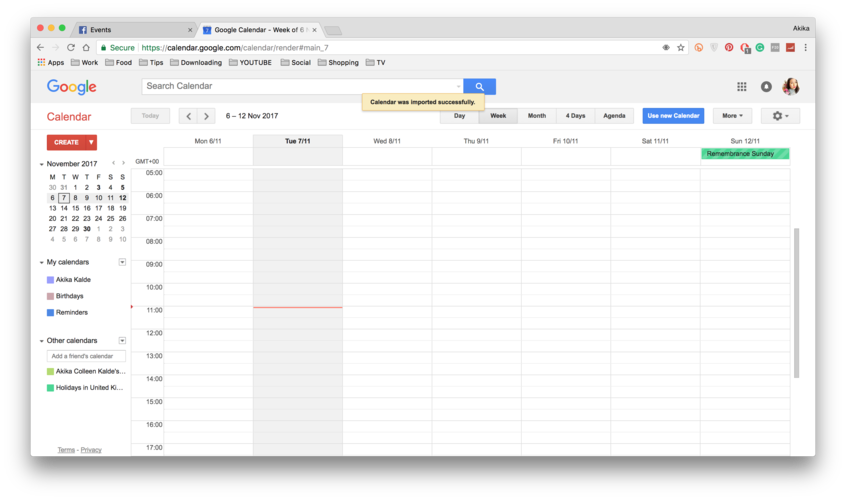The width and height of the screenshot is (846, 500).
Task: Open the settings gear menu
Action: [x=780, y=116]
